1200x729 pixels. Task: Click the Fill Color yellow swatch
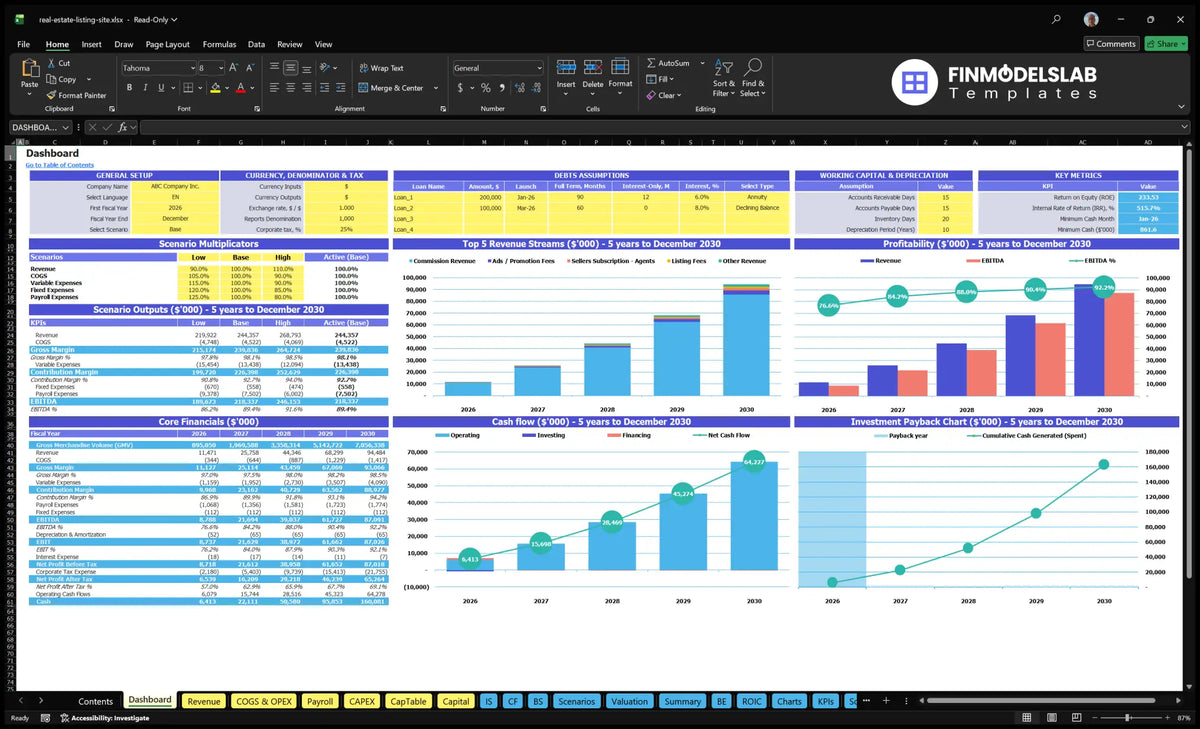tap(215, 89)
